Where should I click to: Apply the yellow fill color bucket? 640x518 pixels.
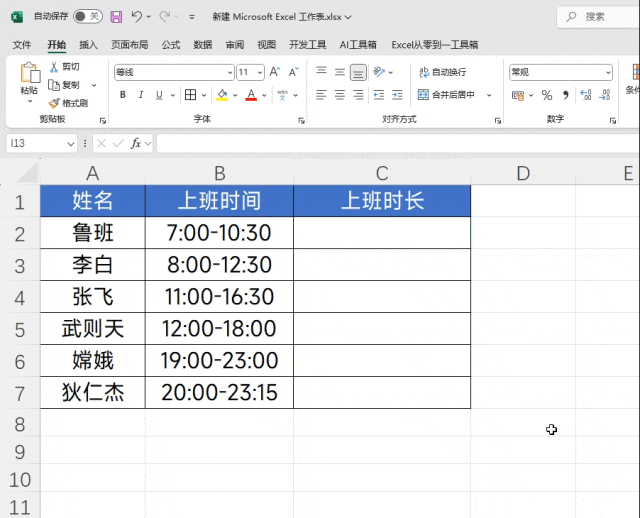pos(222,95)
